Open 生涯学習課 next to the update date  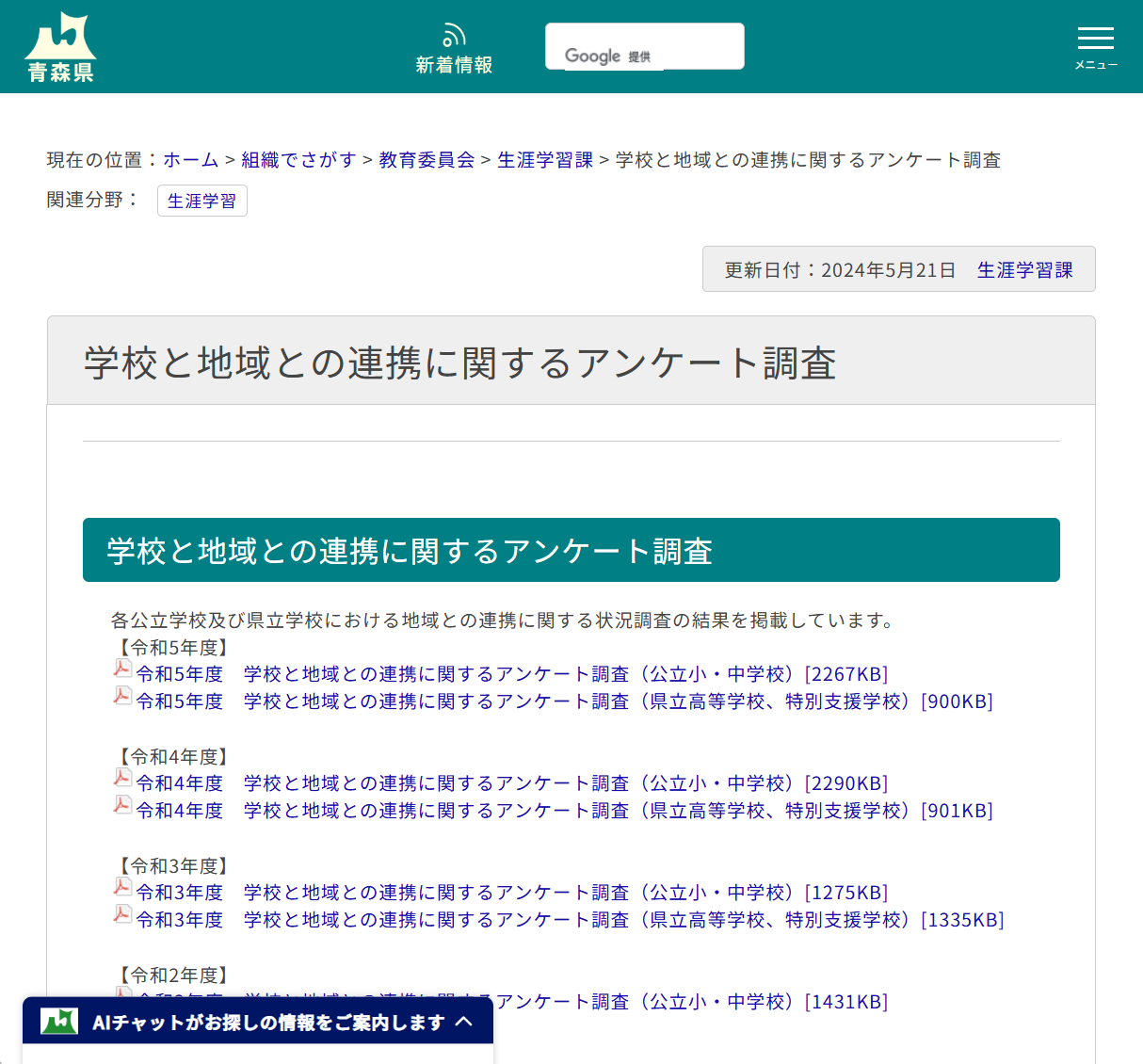(1026, 269)
